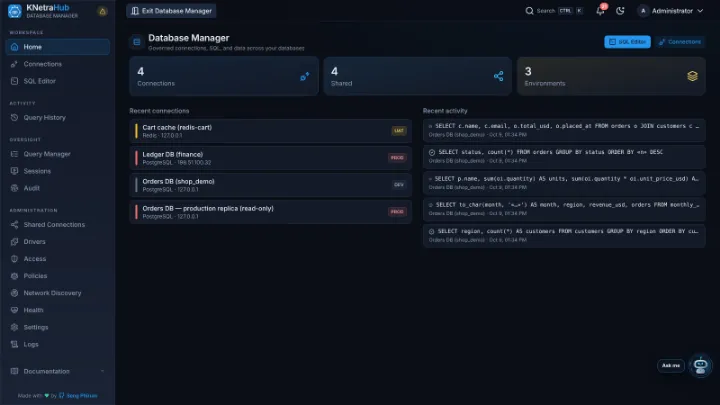
Task: Select Home in the sidebar
Action: point(58,47)
